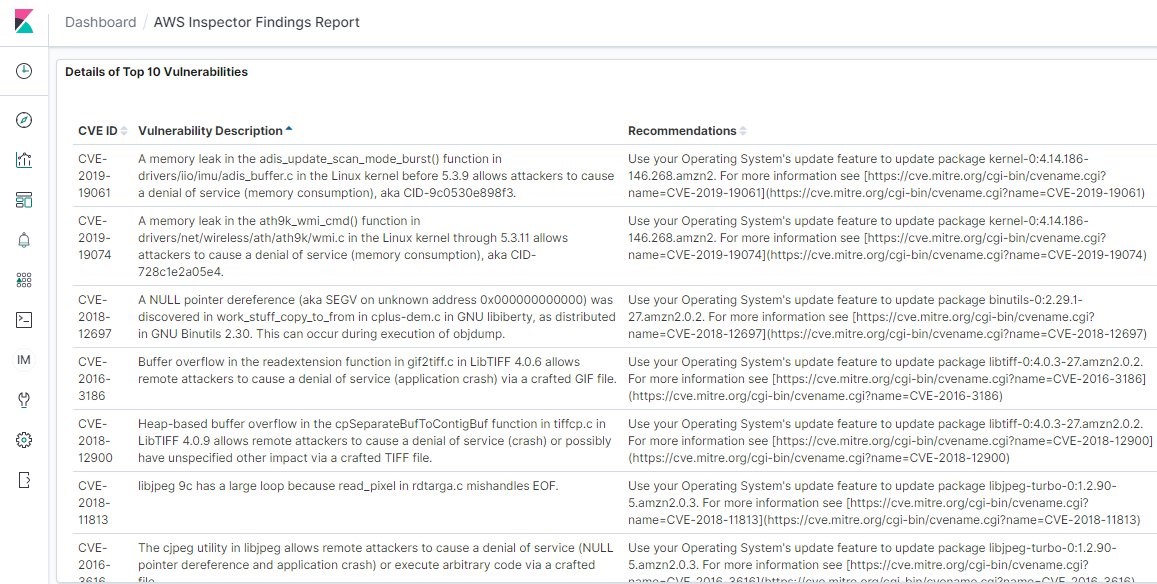
Task: Select CVE-2016-3186 cell
Action: (x=94, y=379)
